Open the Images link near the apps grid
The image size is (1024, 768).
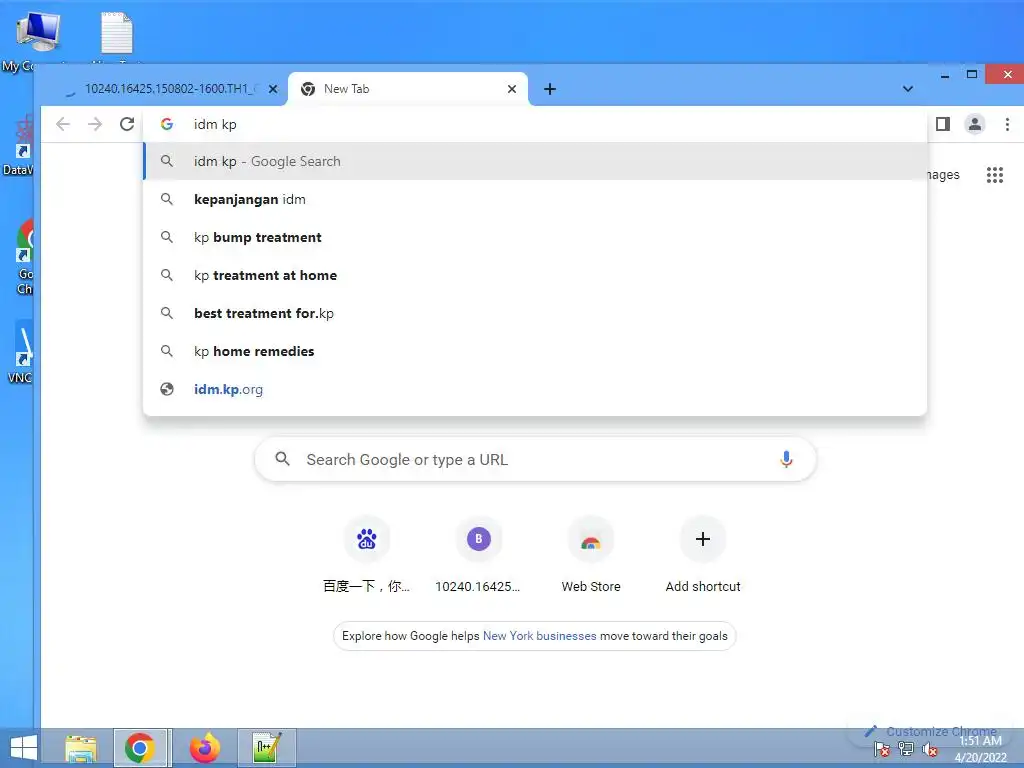click(943, 174)
